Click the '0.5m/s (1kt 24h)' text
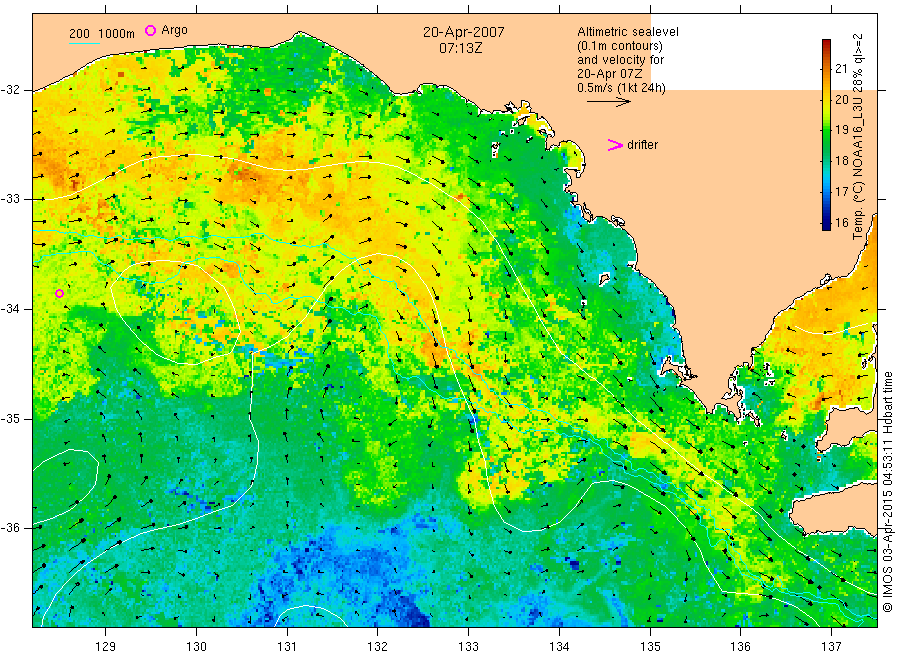This screenshot has width=900, height=660. click(621, 88)
